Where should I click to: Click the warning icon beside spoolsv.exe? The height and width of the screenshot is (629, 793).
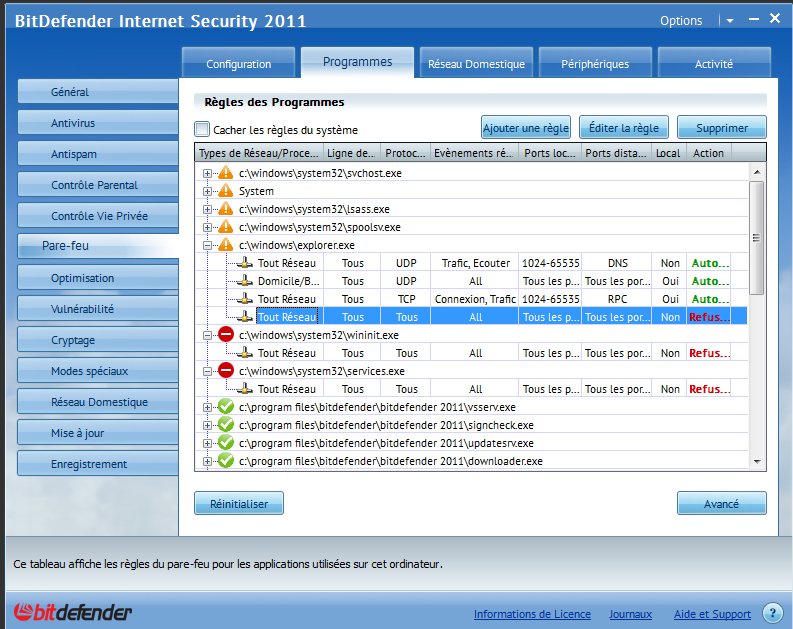pyautogui.click(x=226, y=227)
